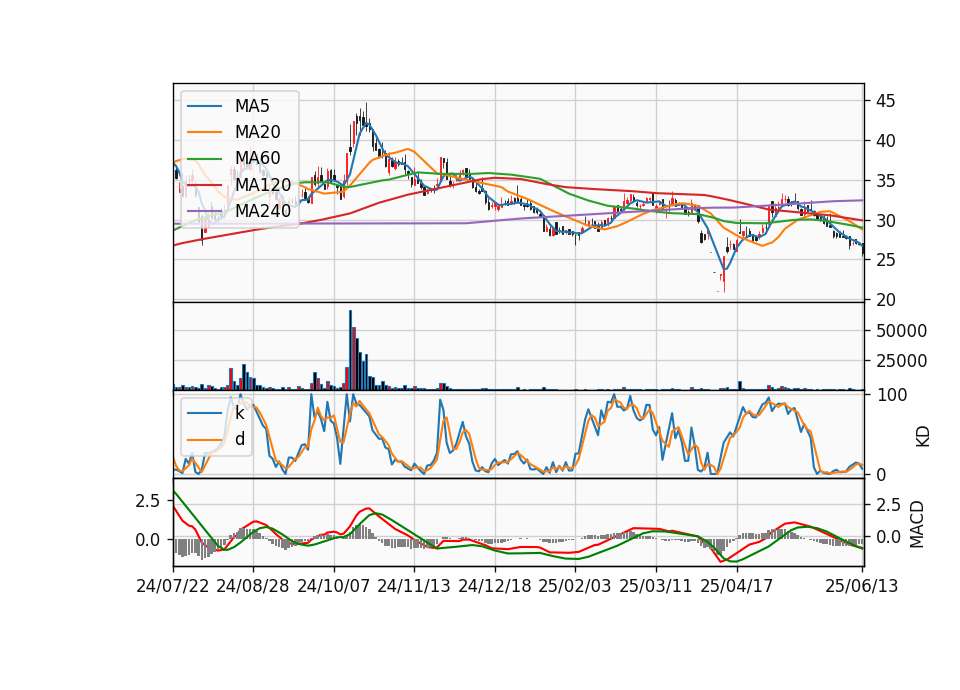Image resolution: width=960 pixels, height=690 pixels.
Task: Click the MA5 legend label
Action: tap(252, 106)
